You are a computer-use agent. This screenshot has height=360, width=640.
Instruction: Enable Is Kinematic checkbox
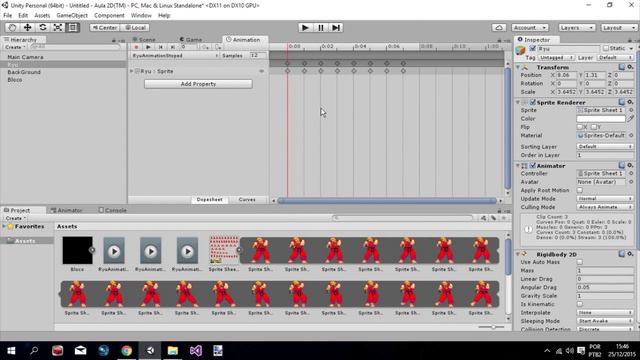580,304
